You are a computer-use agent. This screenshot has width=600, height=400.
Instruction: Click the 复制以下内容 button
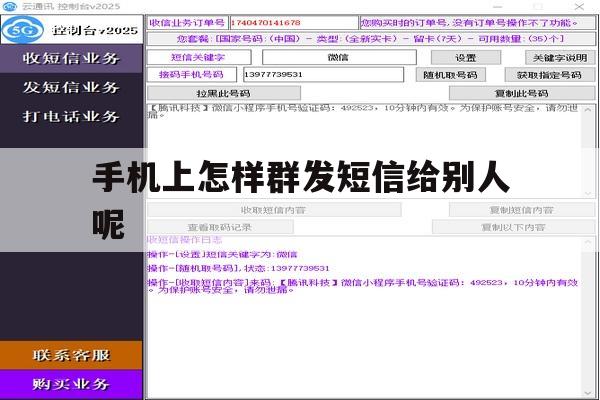[x=514, y=227]
